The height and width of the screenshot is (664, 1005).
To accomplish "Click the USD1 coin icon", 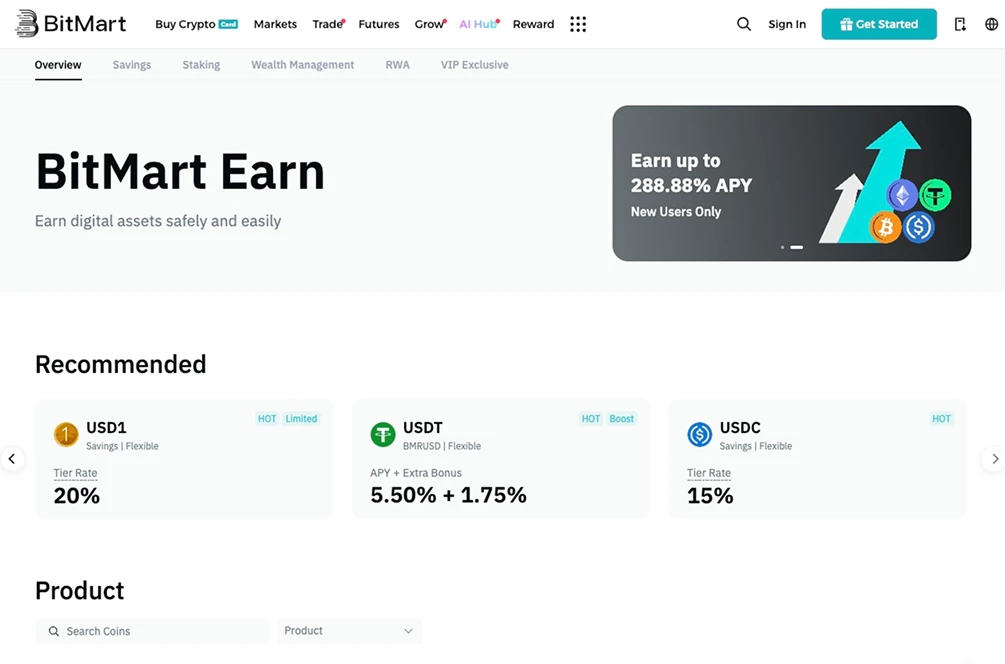I will click(x=65, y=435).
